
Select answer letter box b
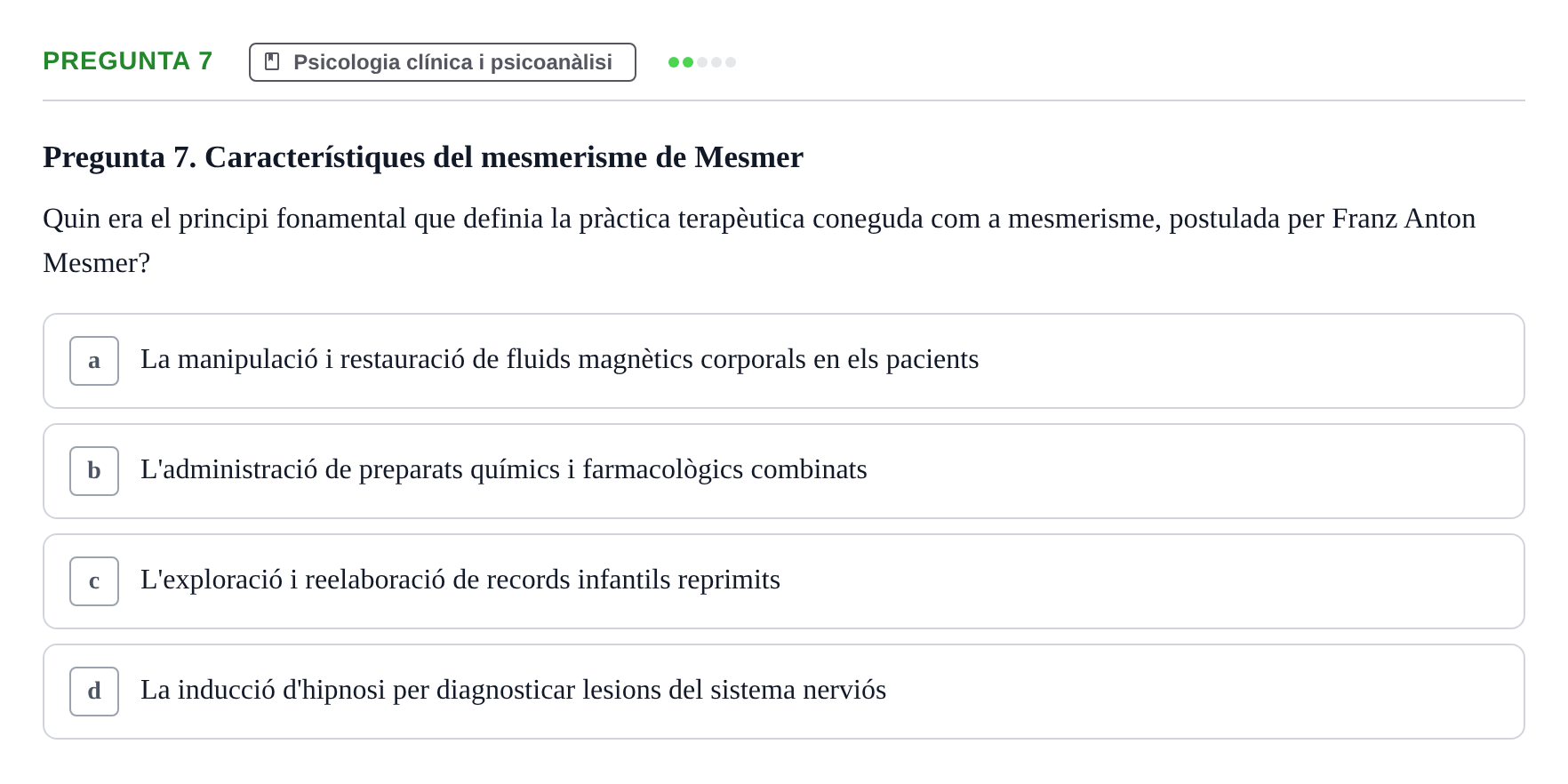[94, 471]
